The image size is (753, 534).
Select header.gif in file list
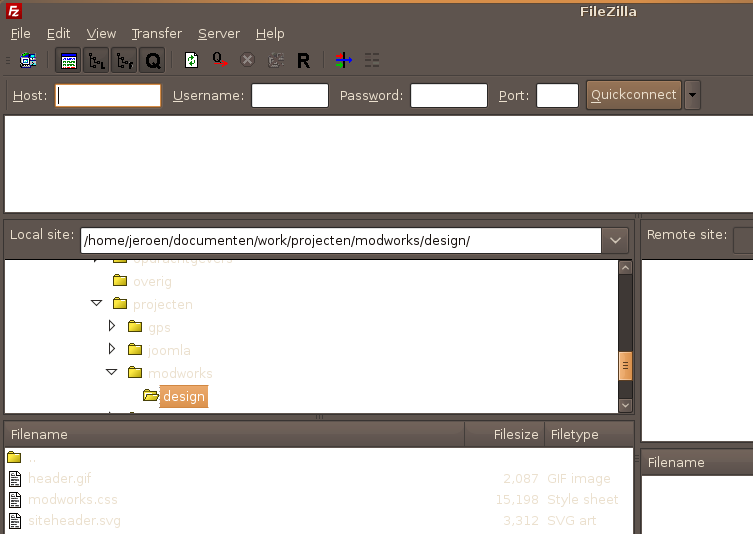60,478
